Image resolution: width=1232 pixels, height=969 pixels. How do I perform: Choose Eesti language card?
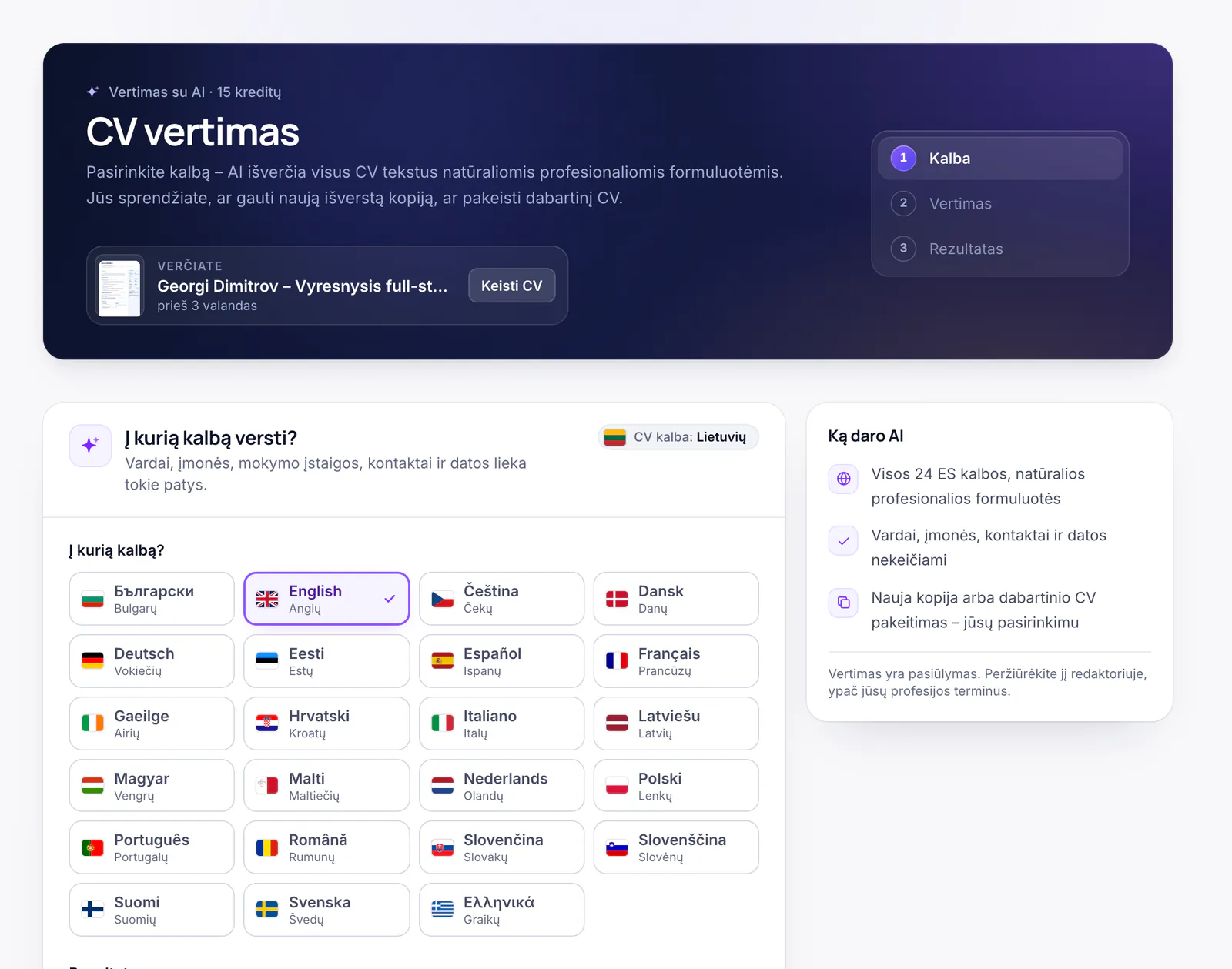326,661
